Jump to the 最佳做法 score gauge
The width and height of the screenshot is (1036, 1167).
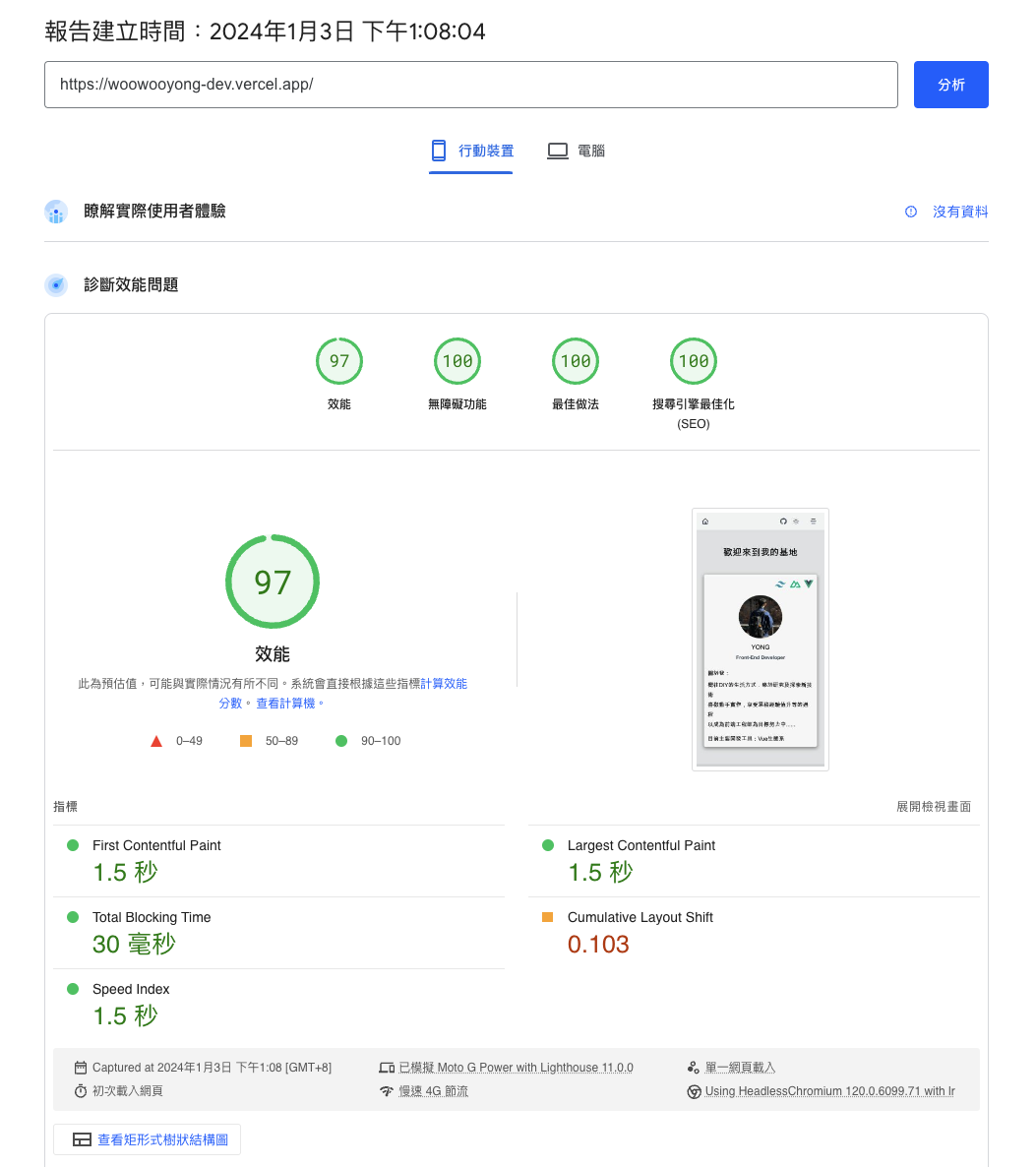pos(576,362)
